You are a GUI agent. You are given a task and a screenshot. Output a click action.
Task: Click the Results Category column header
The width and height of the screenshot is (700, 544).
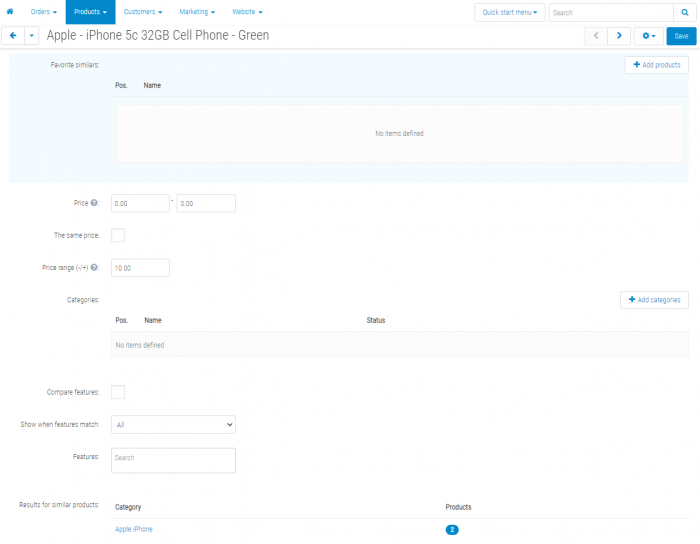128,507
